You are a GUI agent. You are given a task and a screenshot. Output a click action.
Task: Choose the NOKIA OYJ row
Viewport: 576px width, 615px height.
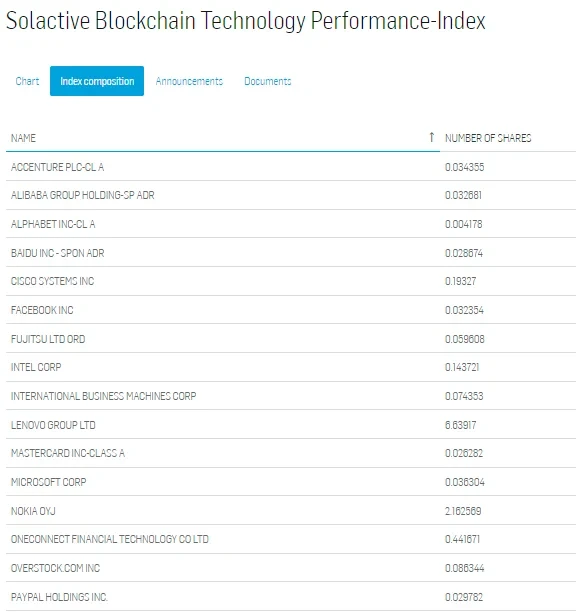coord(291,510)
